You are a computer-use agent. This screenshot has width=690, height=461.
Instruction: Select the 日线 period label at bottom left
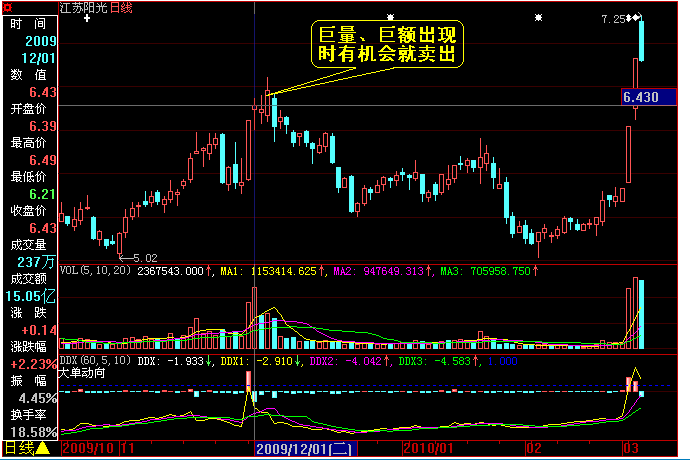[x=19, y=448]
